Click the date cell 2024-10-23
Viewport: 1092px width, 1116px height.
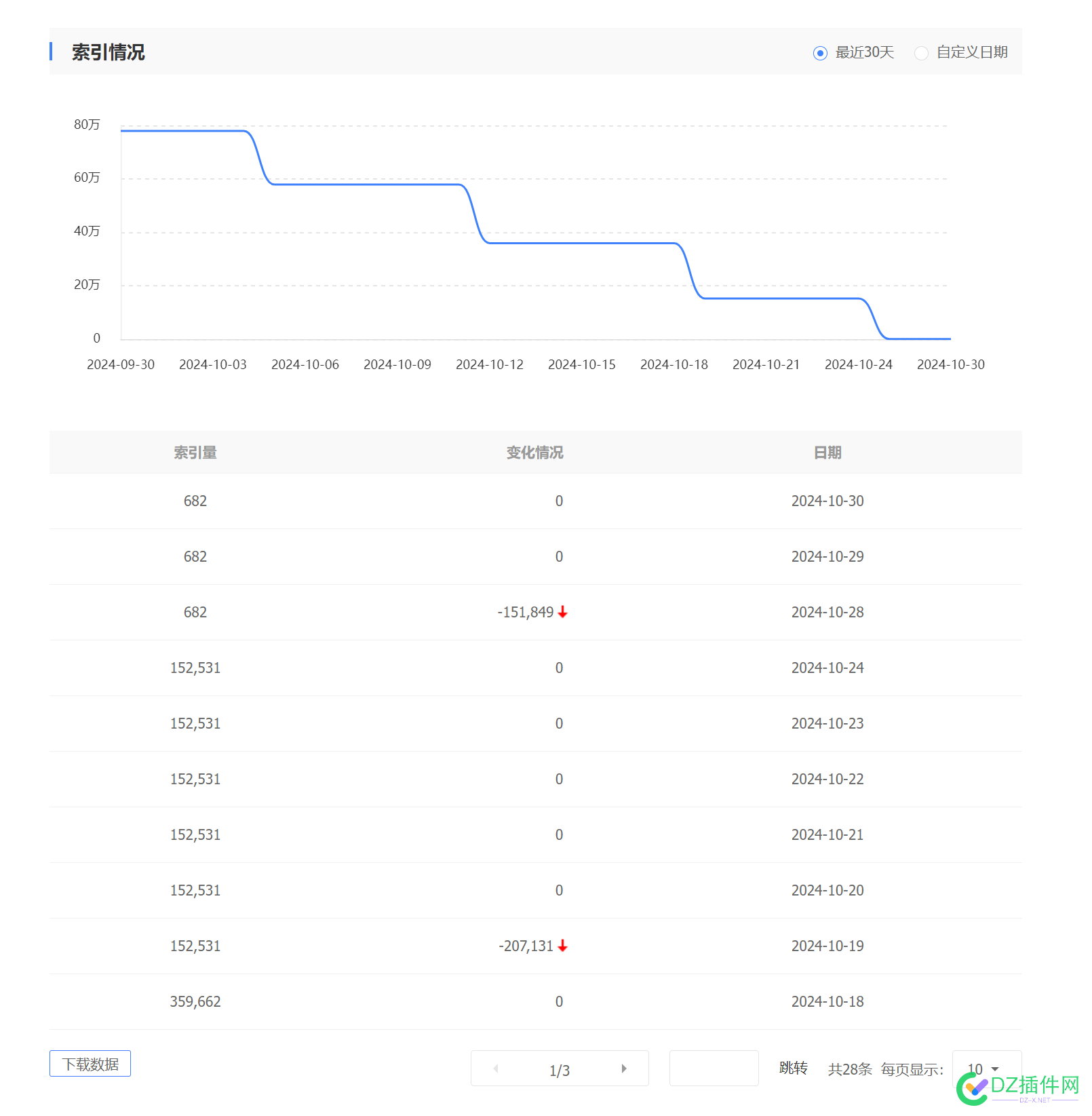tap(827, 723)
